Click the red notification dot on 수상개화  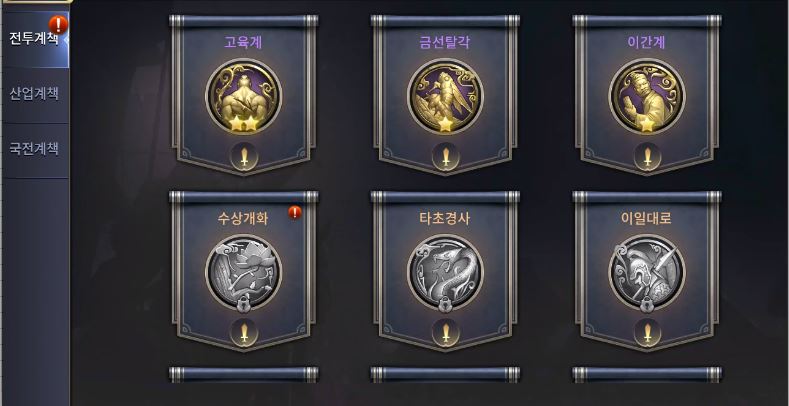[295, 212]
